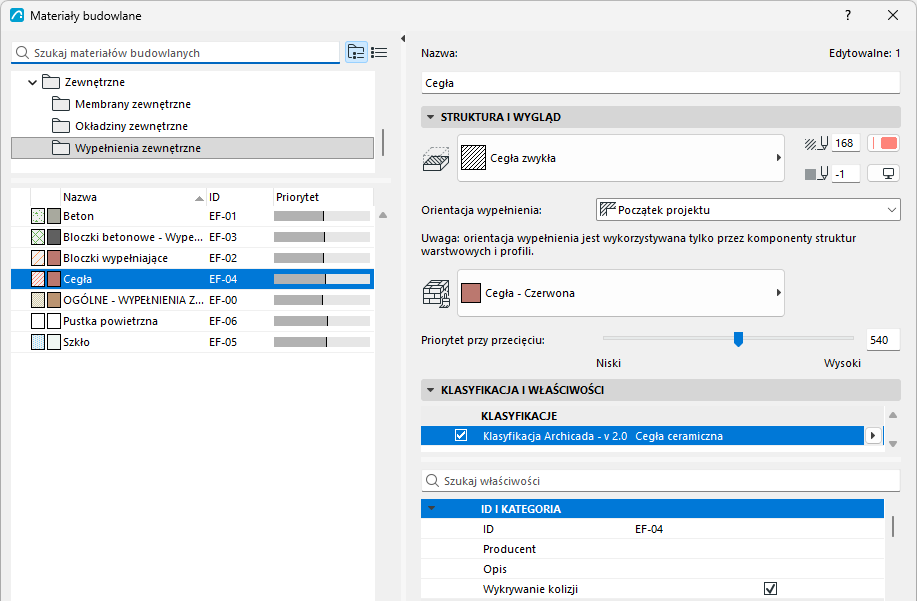Toggle the Wykrywanie kolizji checkbox
Screen dimensions: 917x601
pos(771,589)
